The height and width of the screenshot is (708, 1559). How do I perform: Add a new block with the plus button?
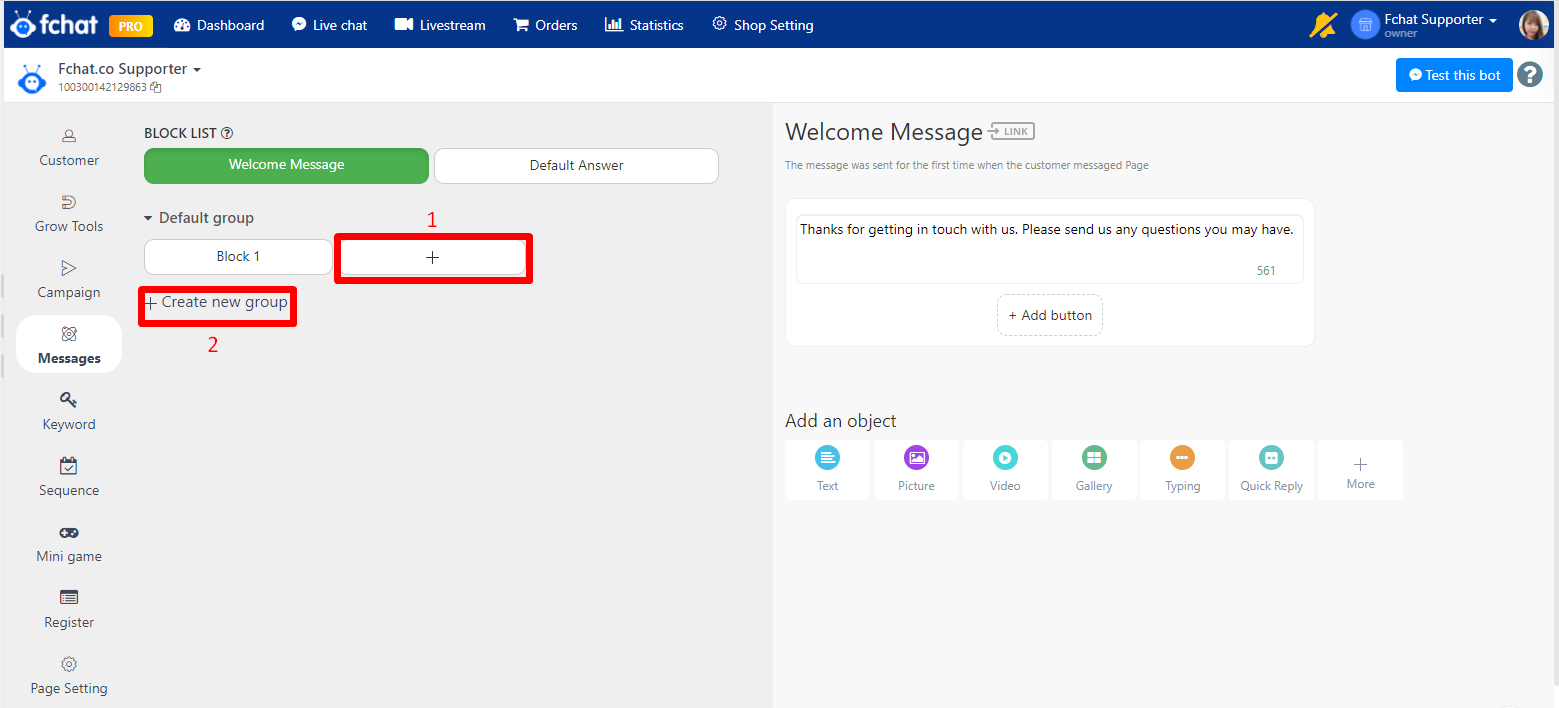point(433,258)
